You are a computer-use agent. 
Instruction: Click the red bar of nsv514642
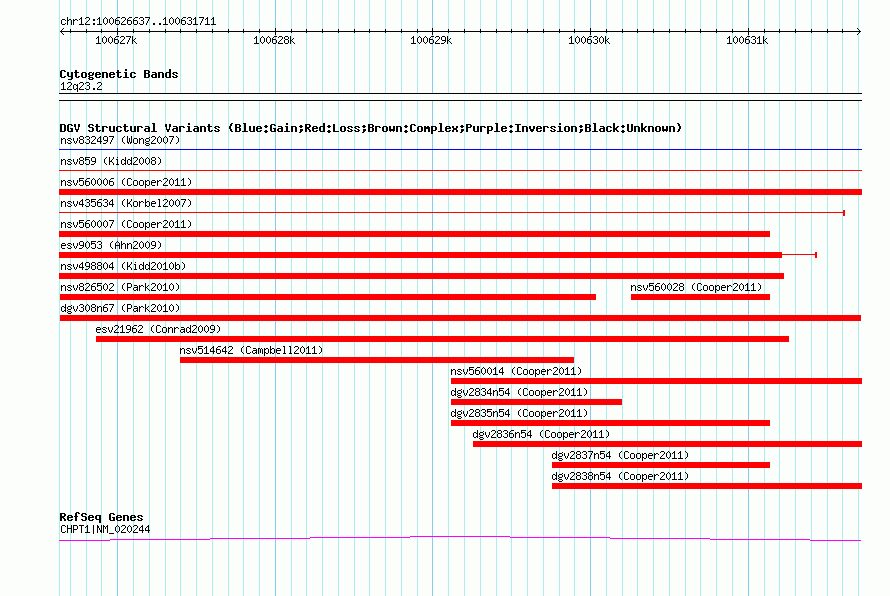coord(377,360)
